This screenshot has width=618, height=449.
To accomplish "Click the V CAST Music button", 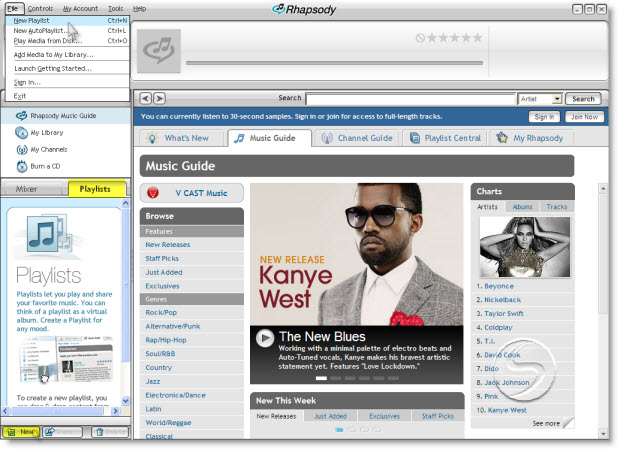I will click(192, 192).
